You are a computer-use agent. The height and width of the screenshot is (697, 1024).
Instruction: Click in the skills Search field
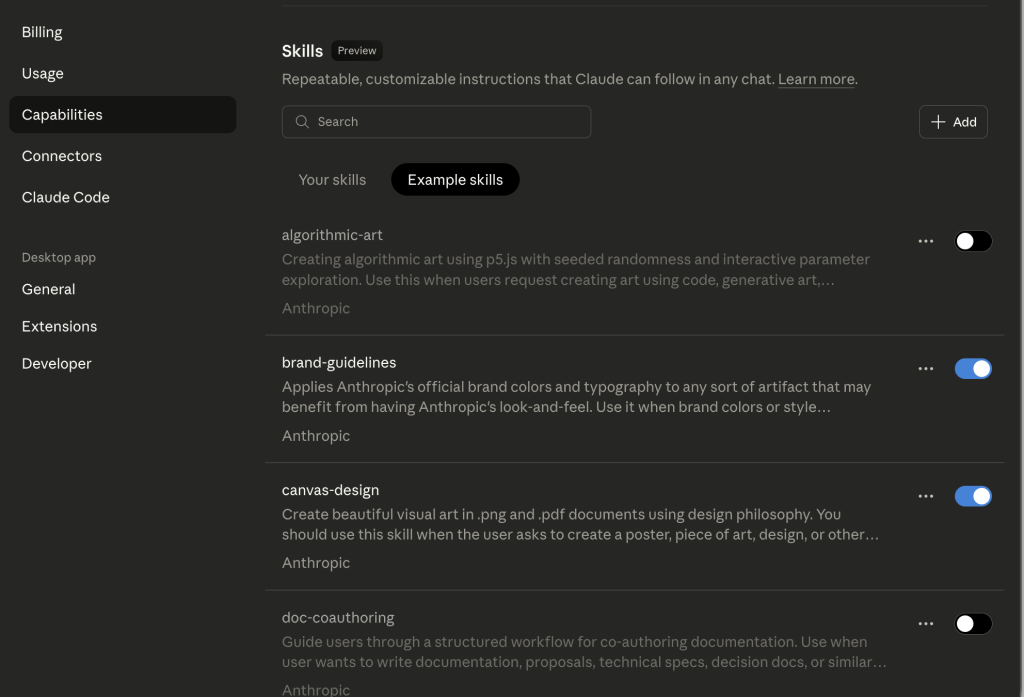(450, 122)
